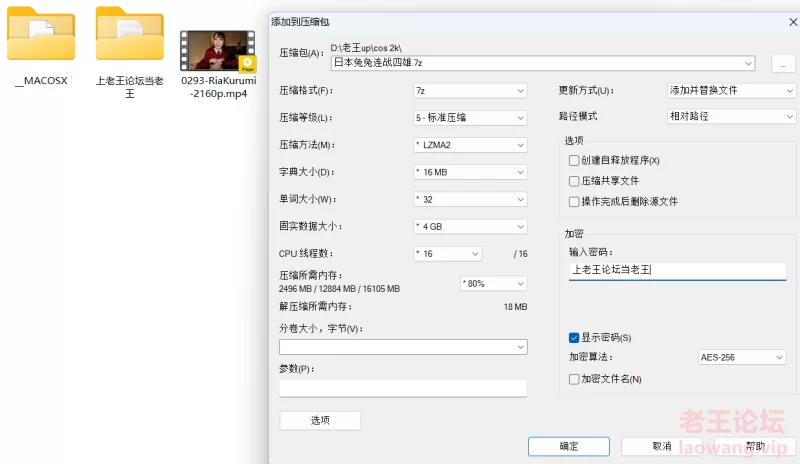Check the 压缩共享文件 option
The width and height of the screenshot is (800, 464).
[574, 181]
